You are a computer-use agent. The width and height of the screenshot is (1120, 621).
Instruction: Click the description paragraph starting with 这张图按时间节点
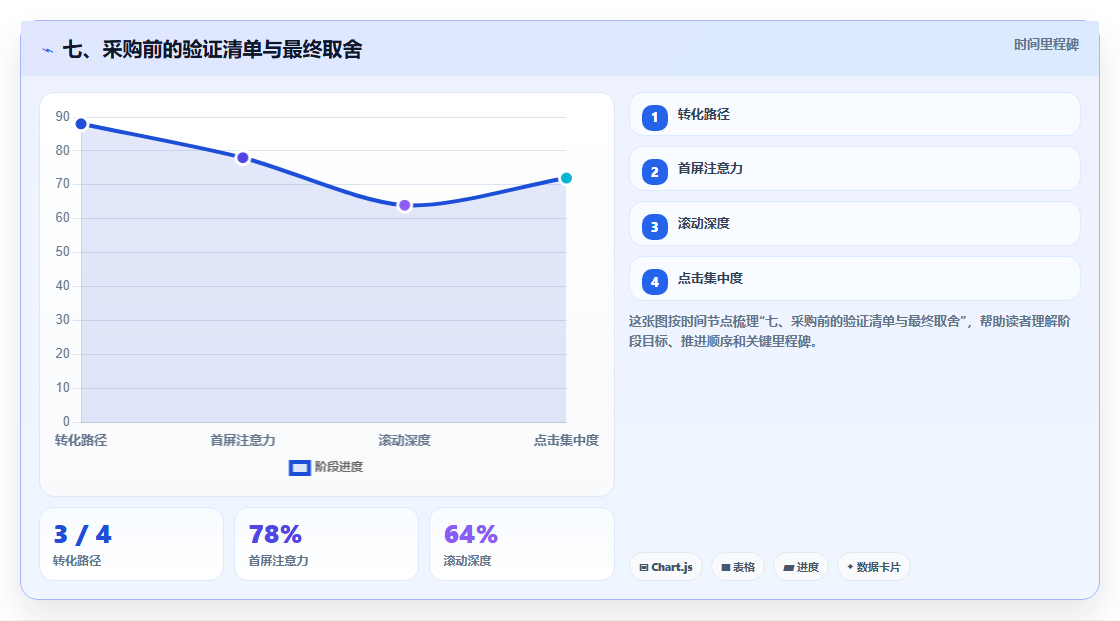coord(849,332)
